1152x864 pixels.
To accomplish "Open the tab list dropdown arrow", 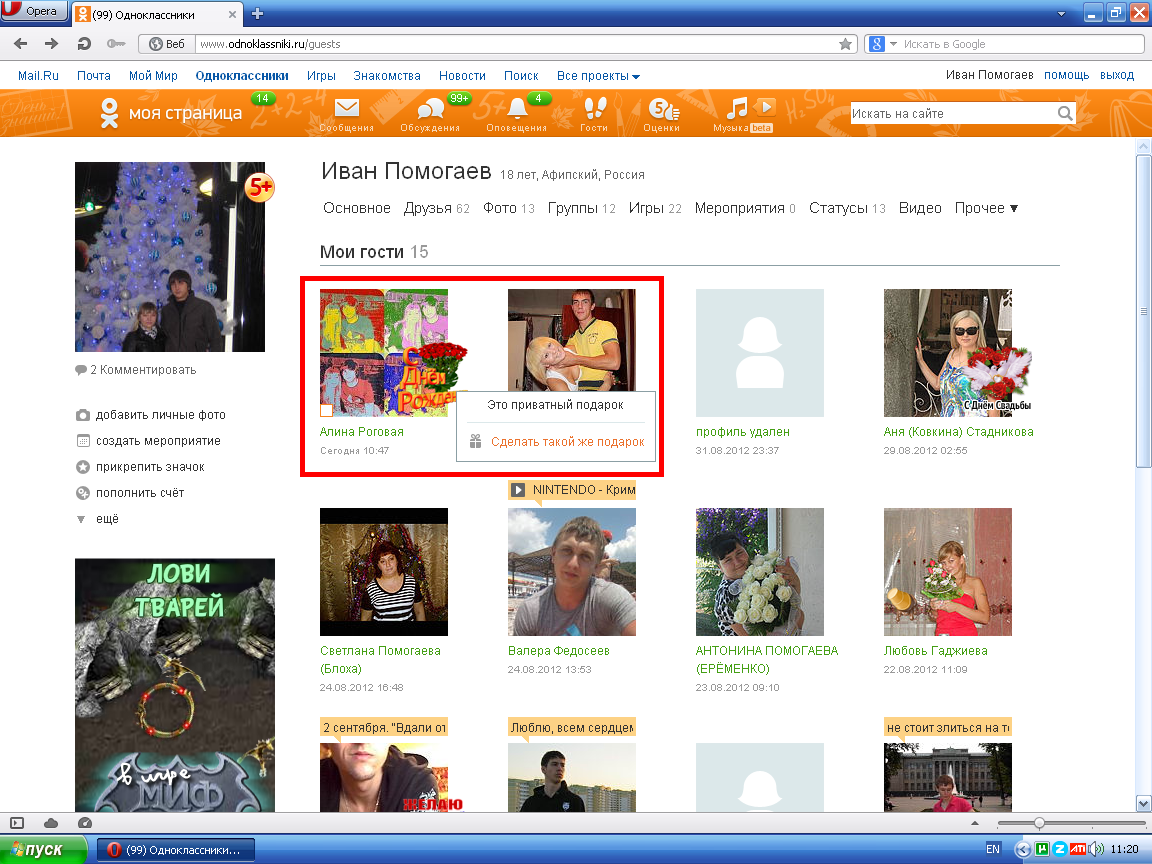I will [1061, 14].
